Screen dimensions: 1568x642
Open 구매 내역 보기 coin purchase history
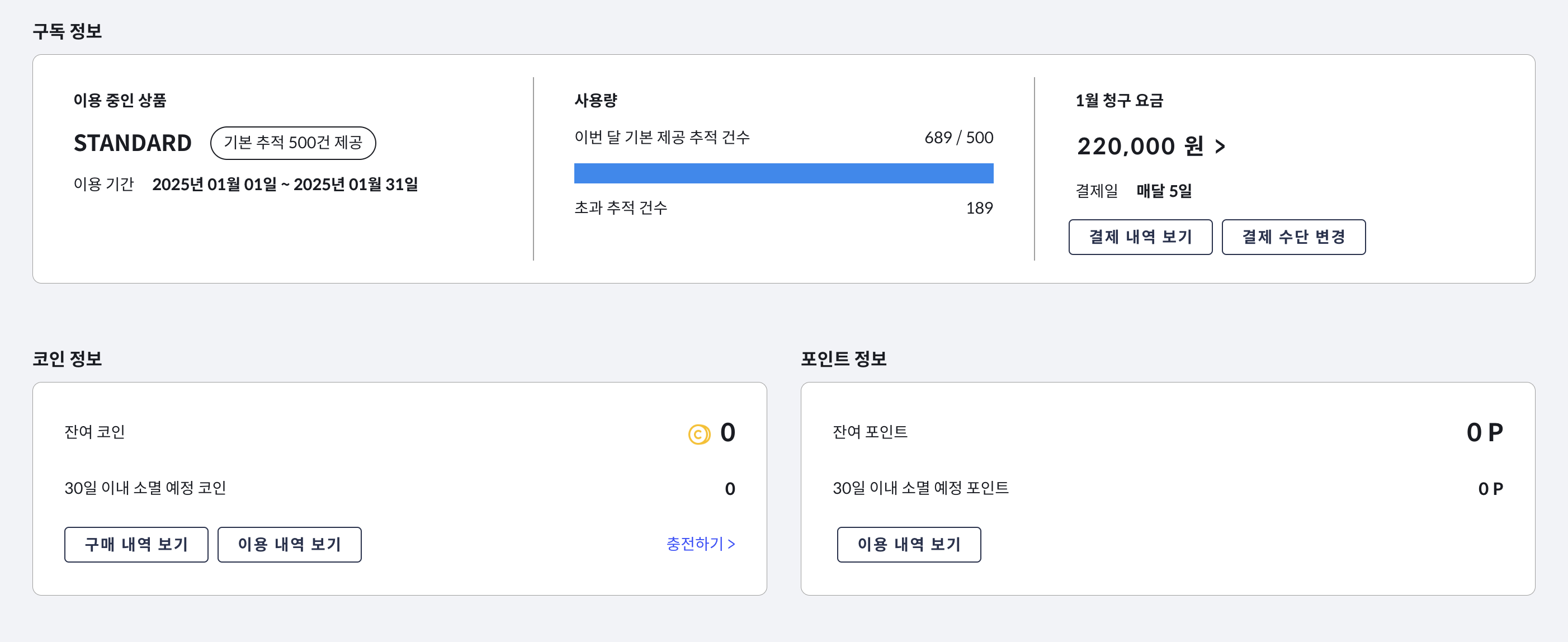tap(136, 545)
